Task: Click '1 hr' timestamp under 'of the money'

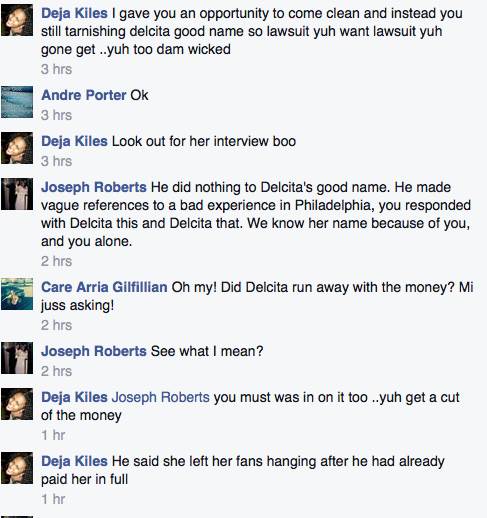Action: (53, 435)
